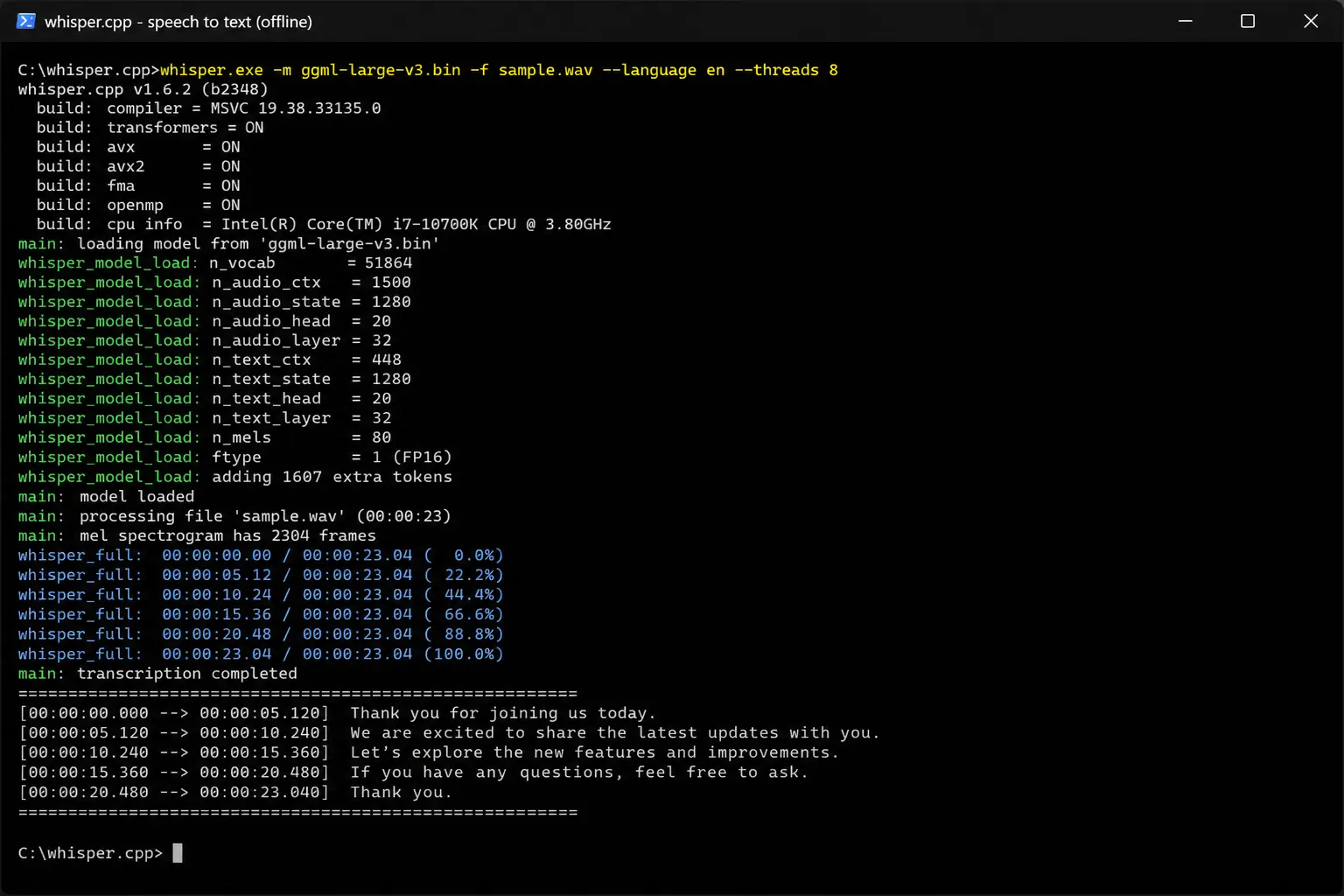The image size is (1344, 896).
Task: Click the 'n_audio_ctx = 1500' line
Action: coord(214,283)
